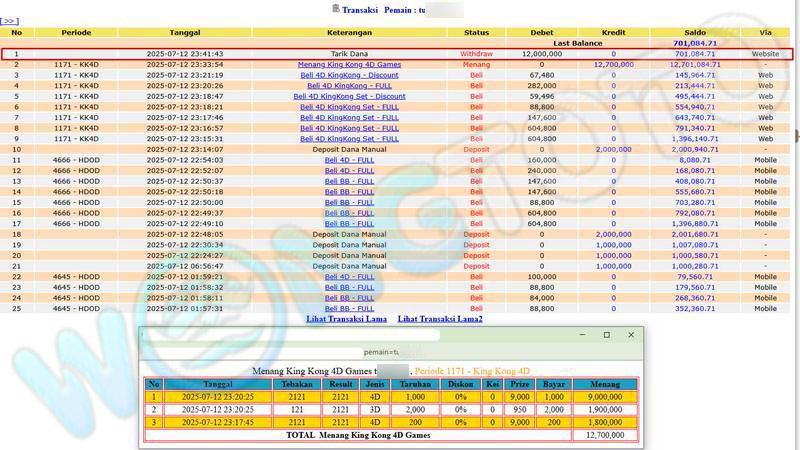Click the Keterangan column header
The height and width of the screenshot is (450, 800).
coord(349,33)
